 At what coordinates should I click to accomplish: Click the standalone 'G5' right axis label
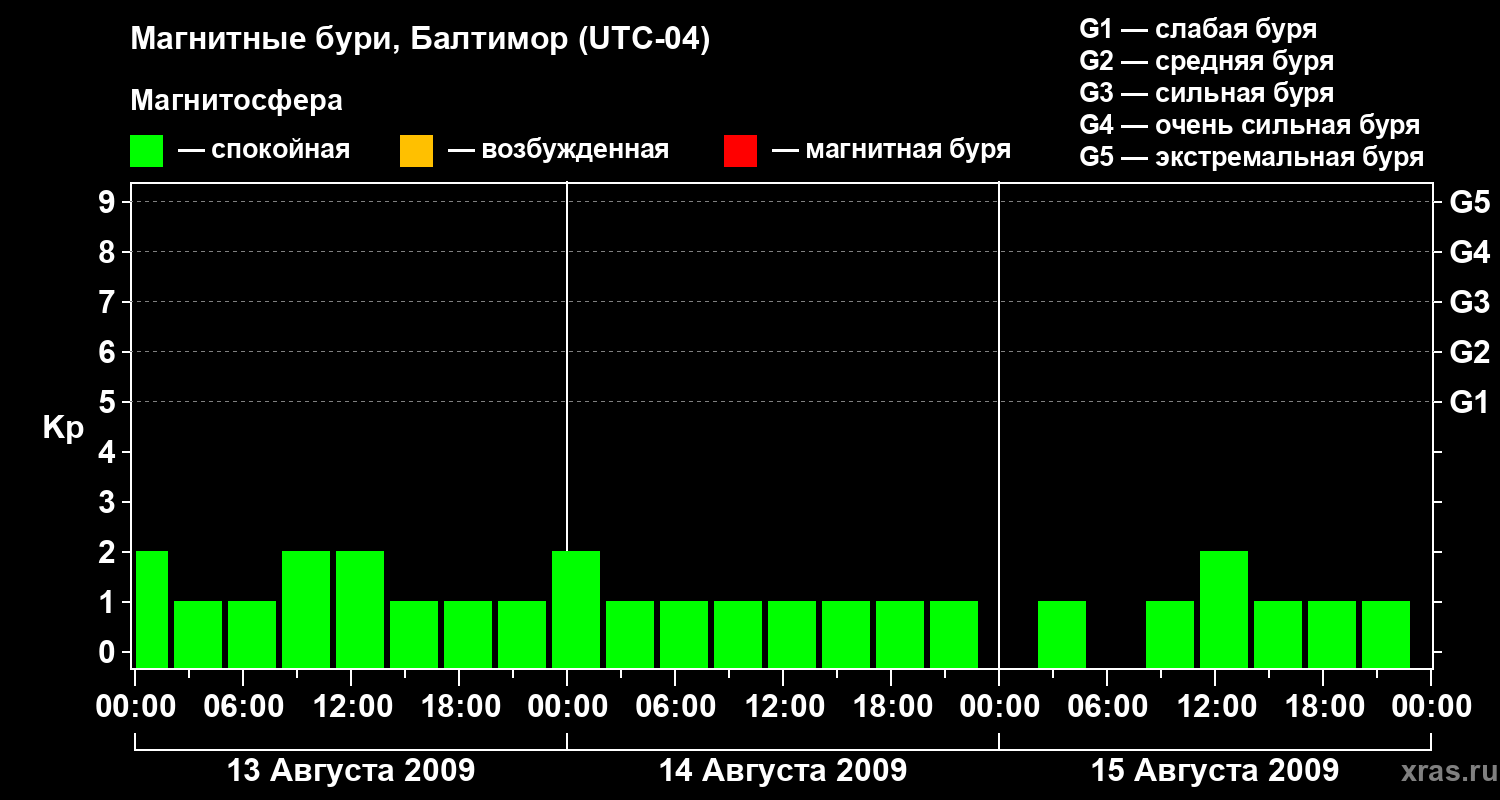1469,202
